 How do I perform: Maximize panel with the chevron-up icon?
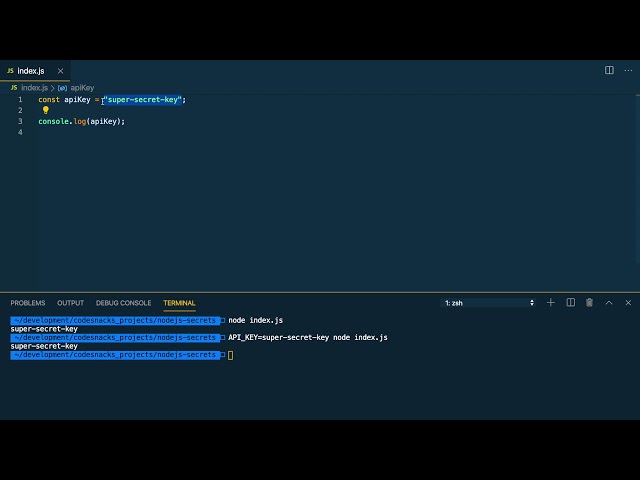point(609,303)
